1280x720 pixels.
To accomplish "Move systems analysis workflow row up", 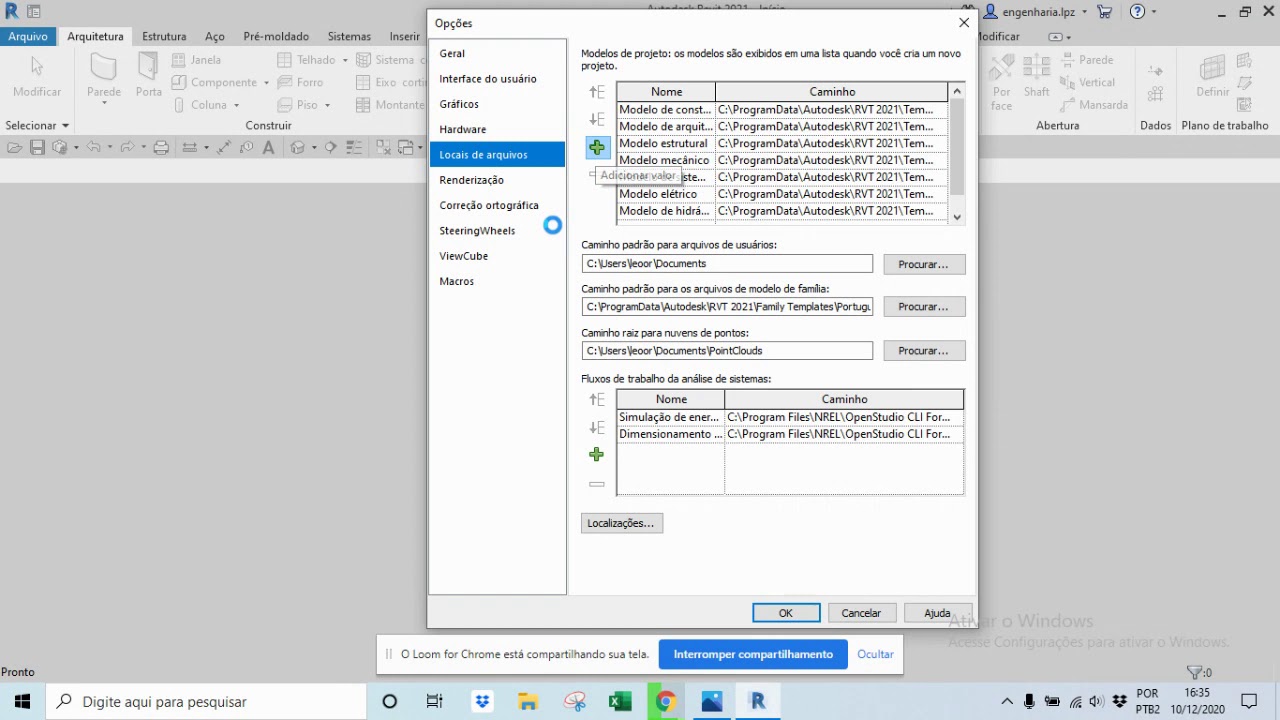I will coord(597,399).
